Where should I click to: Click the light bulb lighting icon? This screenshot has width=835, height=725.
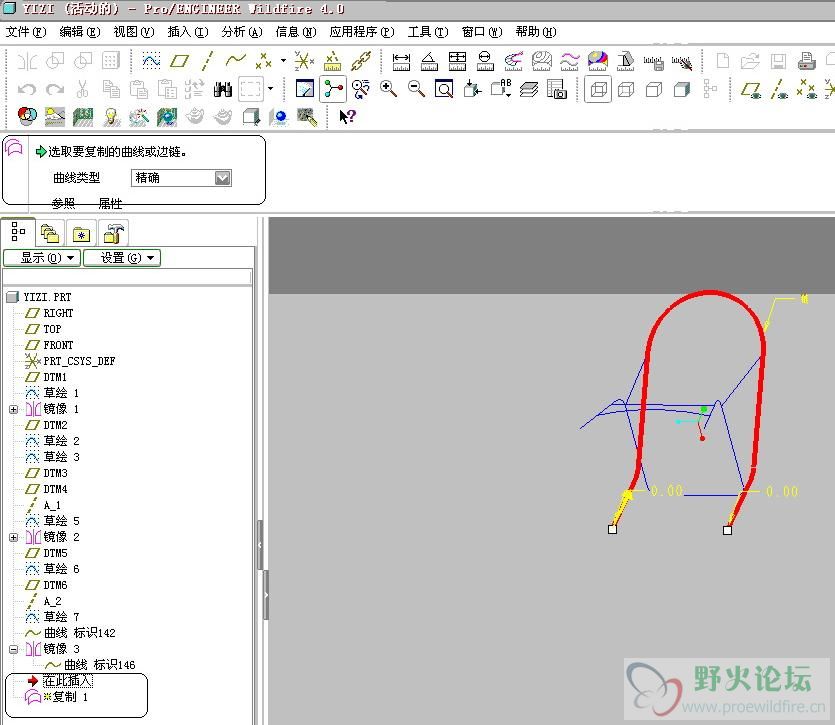pyautogui.click(x=111, y=116)
